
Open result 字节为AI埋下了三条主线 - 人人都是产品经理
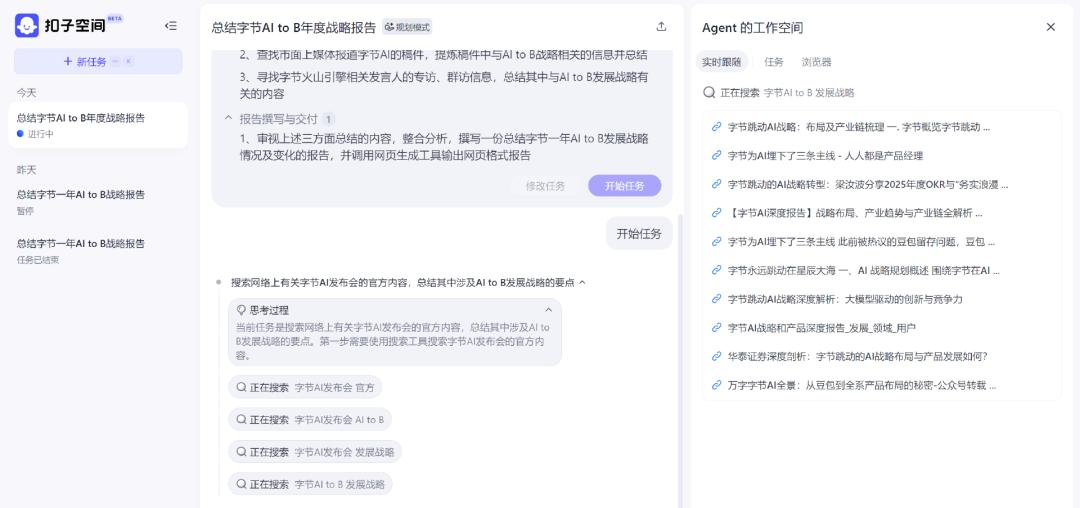(x=824, y=156)
